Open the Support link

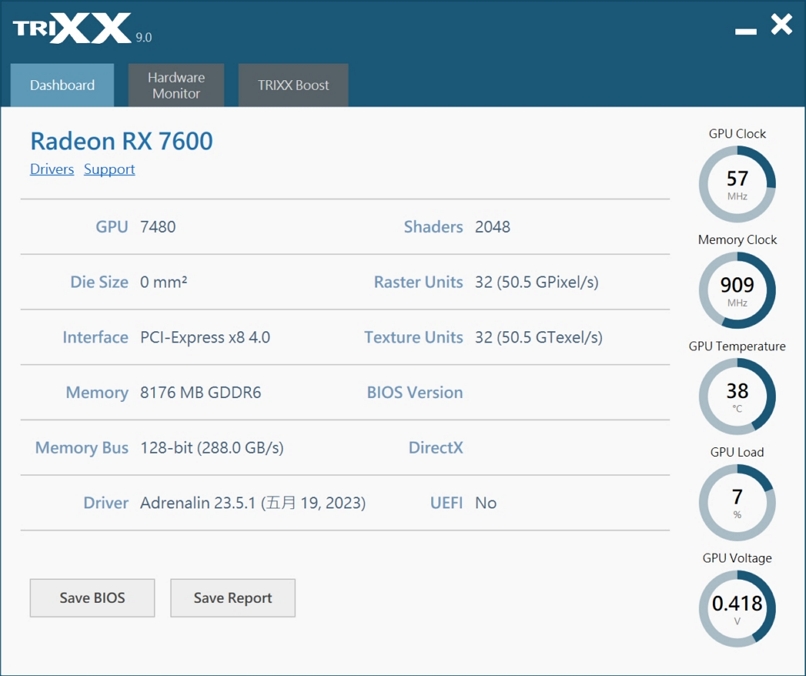point(109,169)
